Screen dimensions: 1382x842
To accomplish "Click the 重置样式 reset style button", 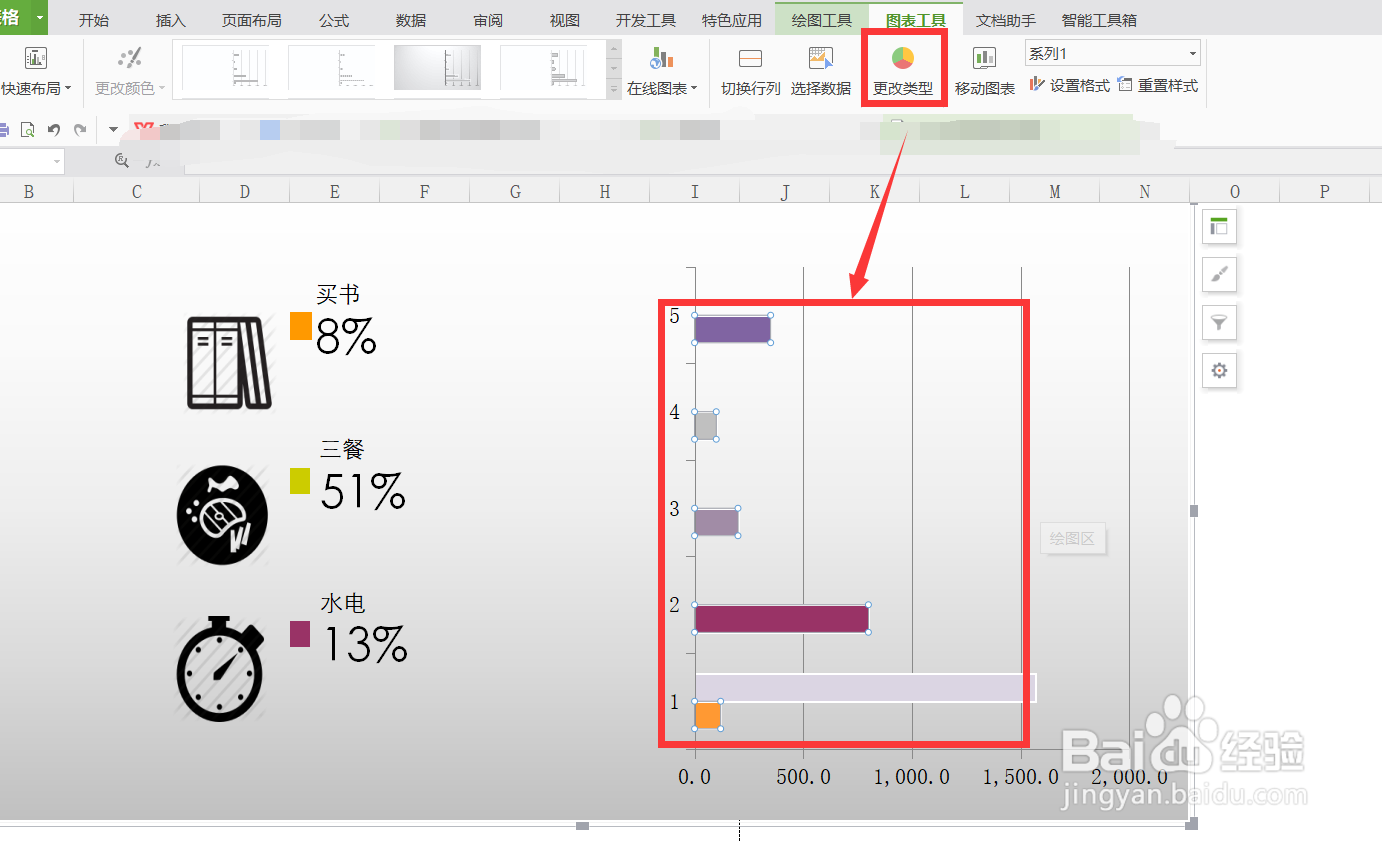I will tap(1157, 86).
